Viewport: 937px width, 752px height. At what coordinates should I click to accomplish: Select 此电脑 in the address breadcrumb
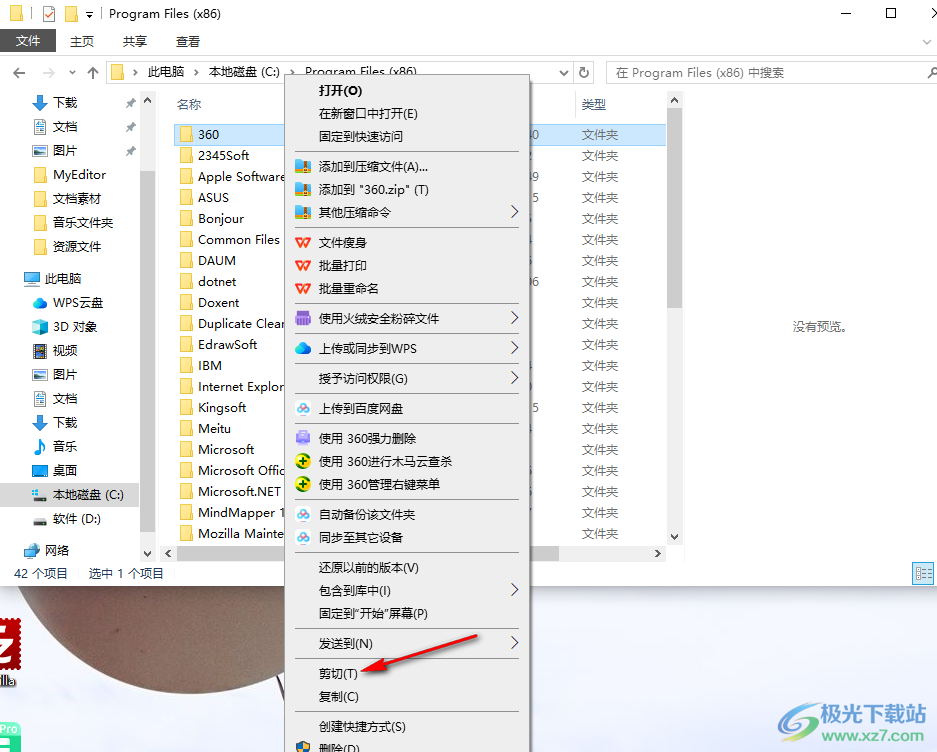[x=166, y=72]
